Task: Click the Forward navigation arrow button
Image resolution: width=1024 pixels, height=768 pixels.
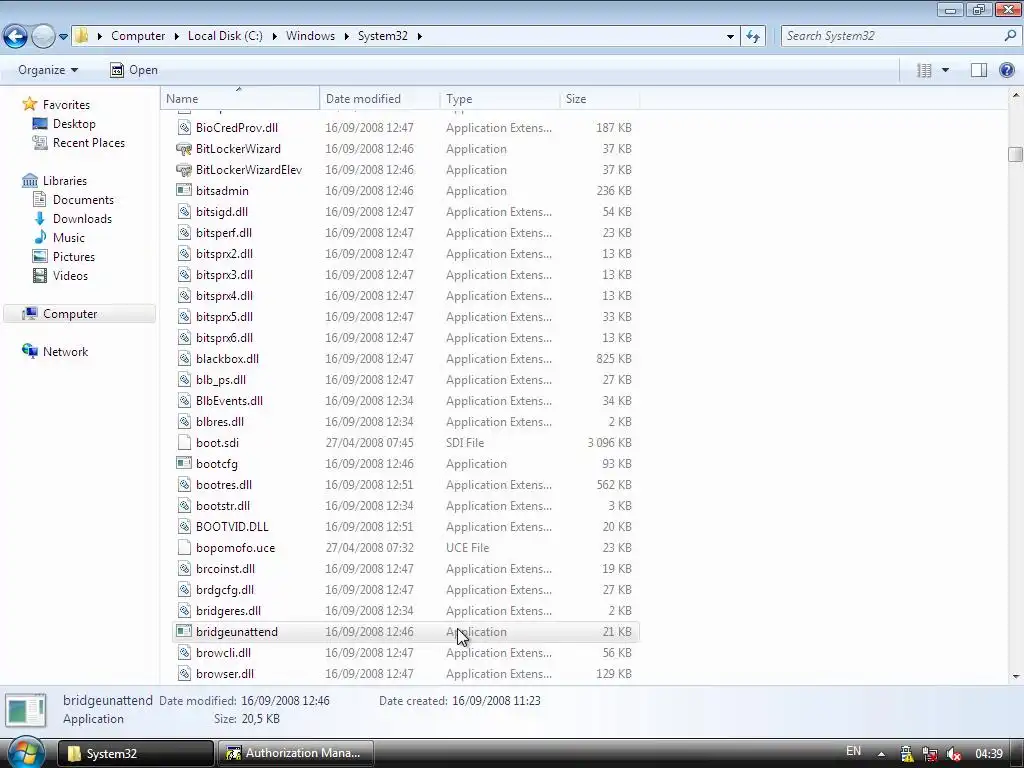Action: tap(43, 36)
